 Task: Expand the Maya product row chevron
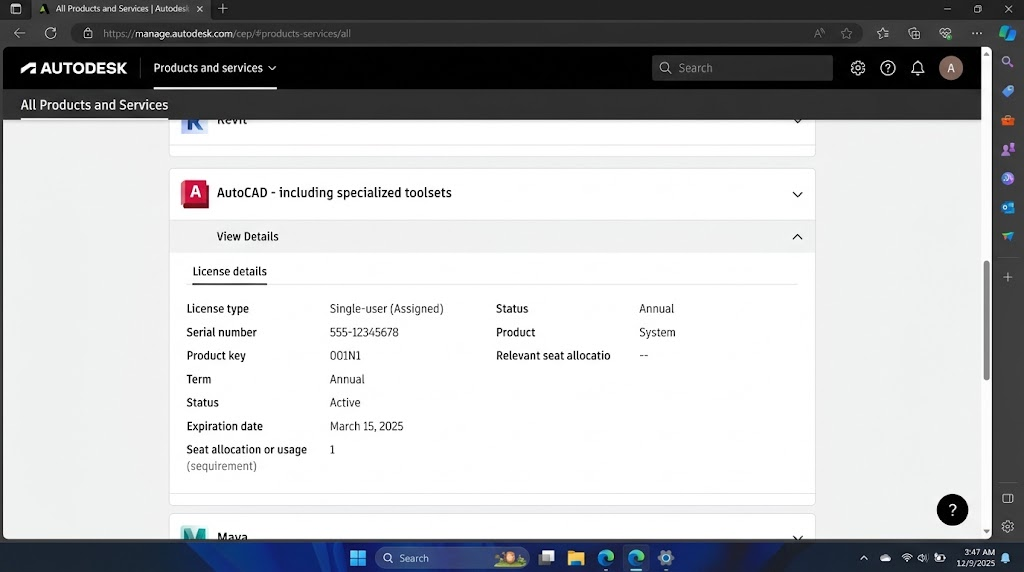[x=797, y=537]
